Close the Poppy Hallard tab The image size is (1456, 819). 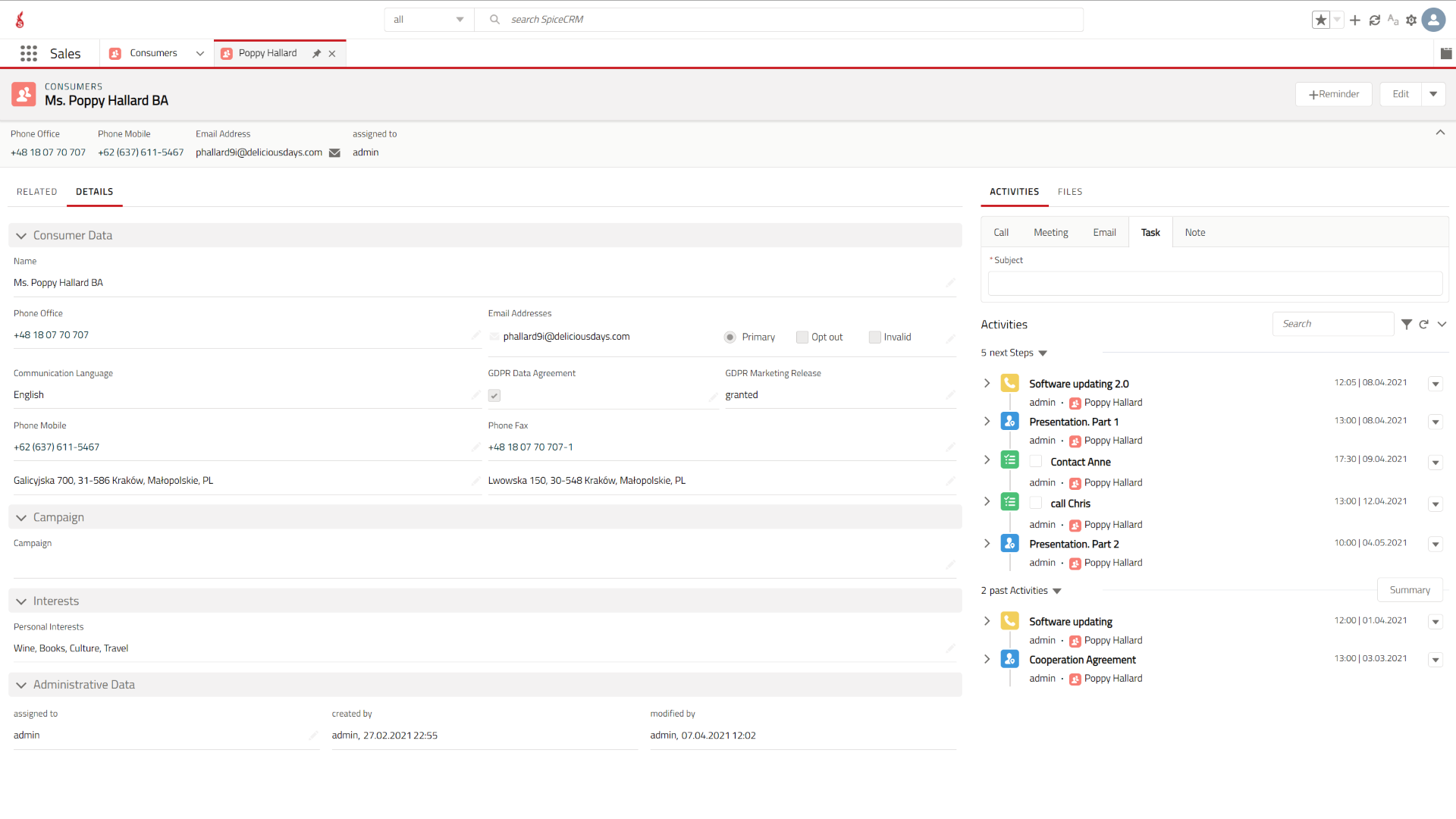point(332,53)
